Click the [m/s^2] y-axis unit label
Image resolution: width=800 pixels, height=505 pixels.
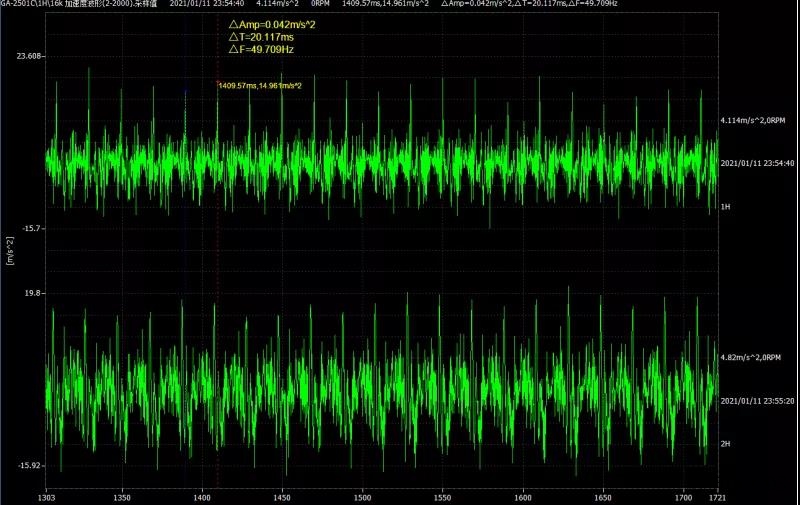[9, 250]
